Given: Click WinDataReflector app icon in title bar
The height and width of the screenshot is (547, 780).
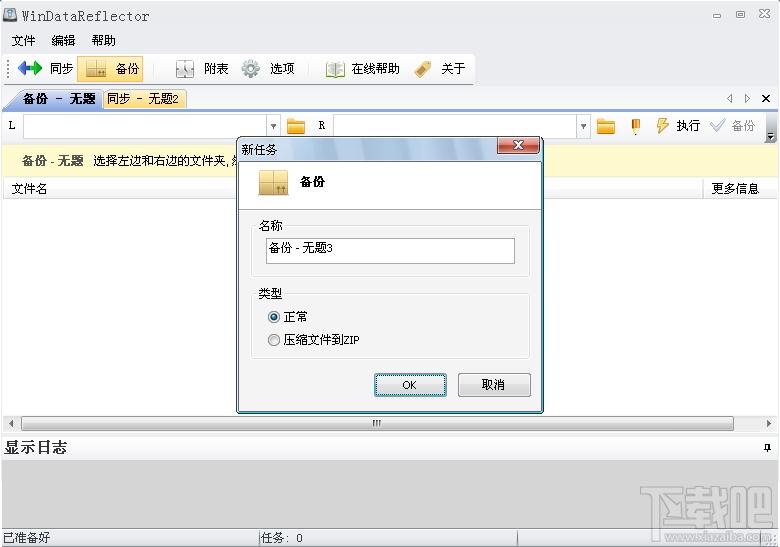Looking at the screenshot, I should coord(10,14).
